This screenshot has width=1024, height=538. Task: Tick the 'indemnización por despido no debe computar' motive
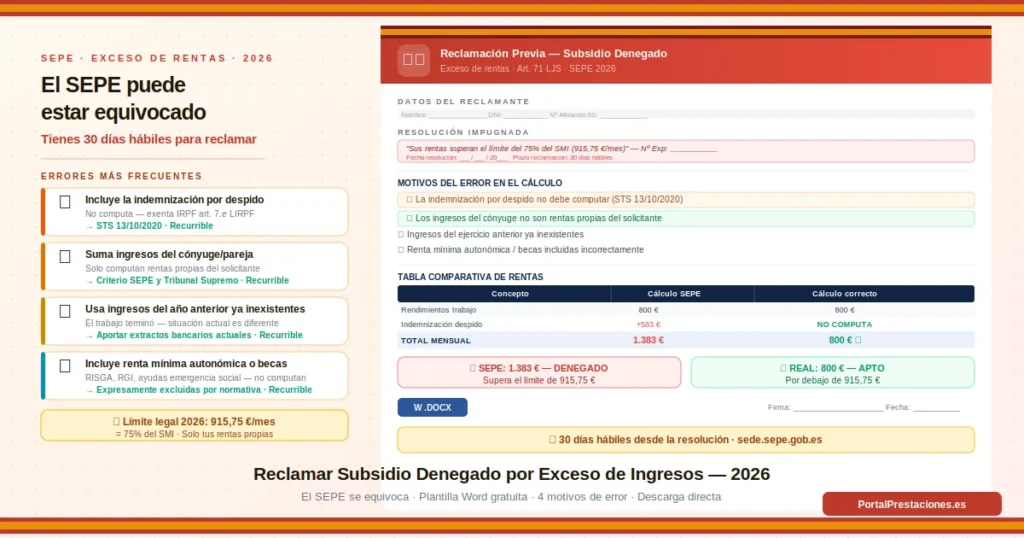coord(409,199)
